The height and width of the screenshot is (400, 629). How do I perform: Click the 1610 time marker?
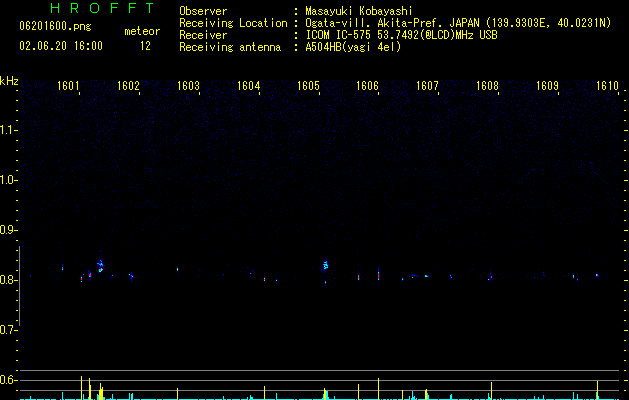coord(607,86)
